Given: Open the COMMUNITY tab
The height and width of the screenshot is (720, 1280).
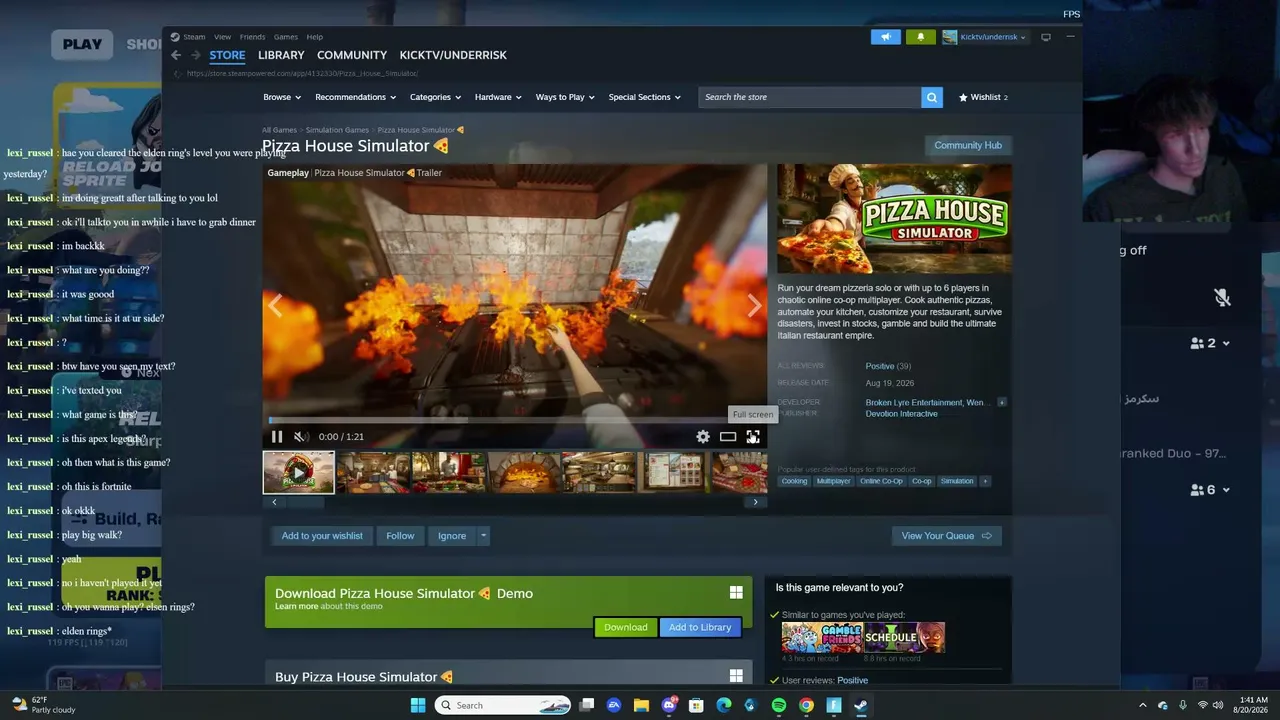Looking at the screenshot, I should [352, 55].
